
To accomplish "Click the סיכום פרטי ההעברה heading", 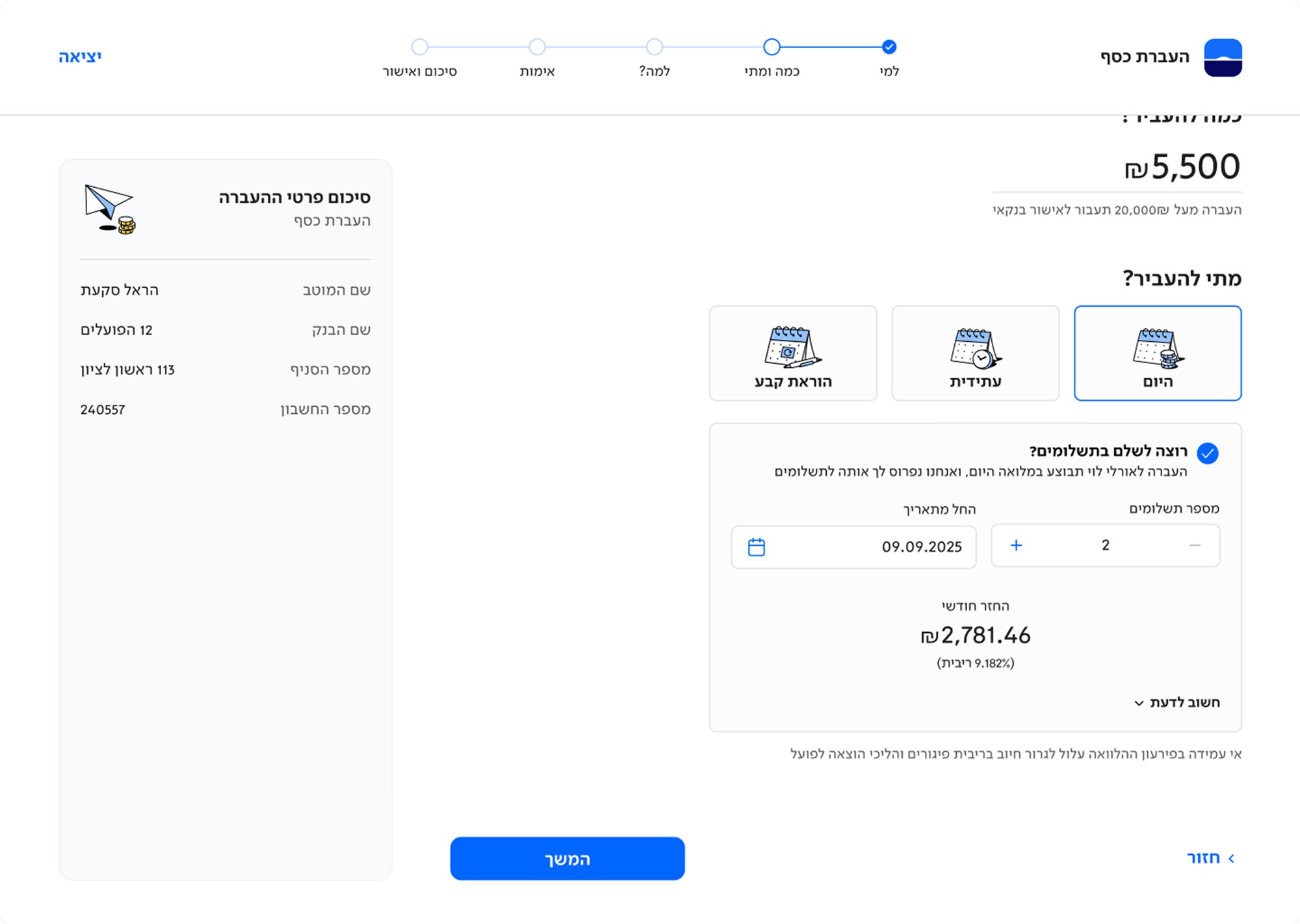I will click(294, 197).
